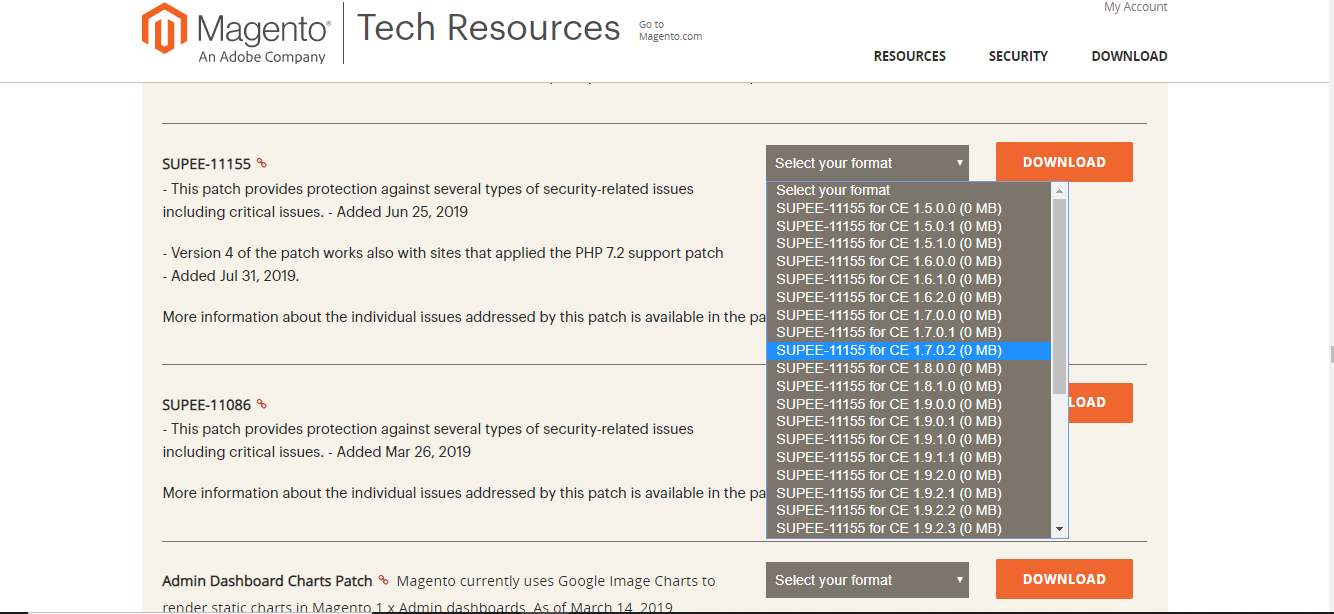
Task: Open the format dropdown for Admin Dashboard Charts Patch
Action: (x=867, y=579)
